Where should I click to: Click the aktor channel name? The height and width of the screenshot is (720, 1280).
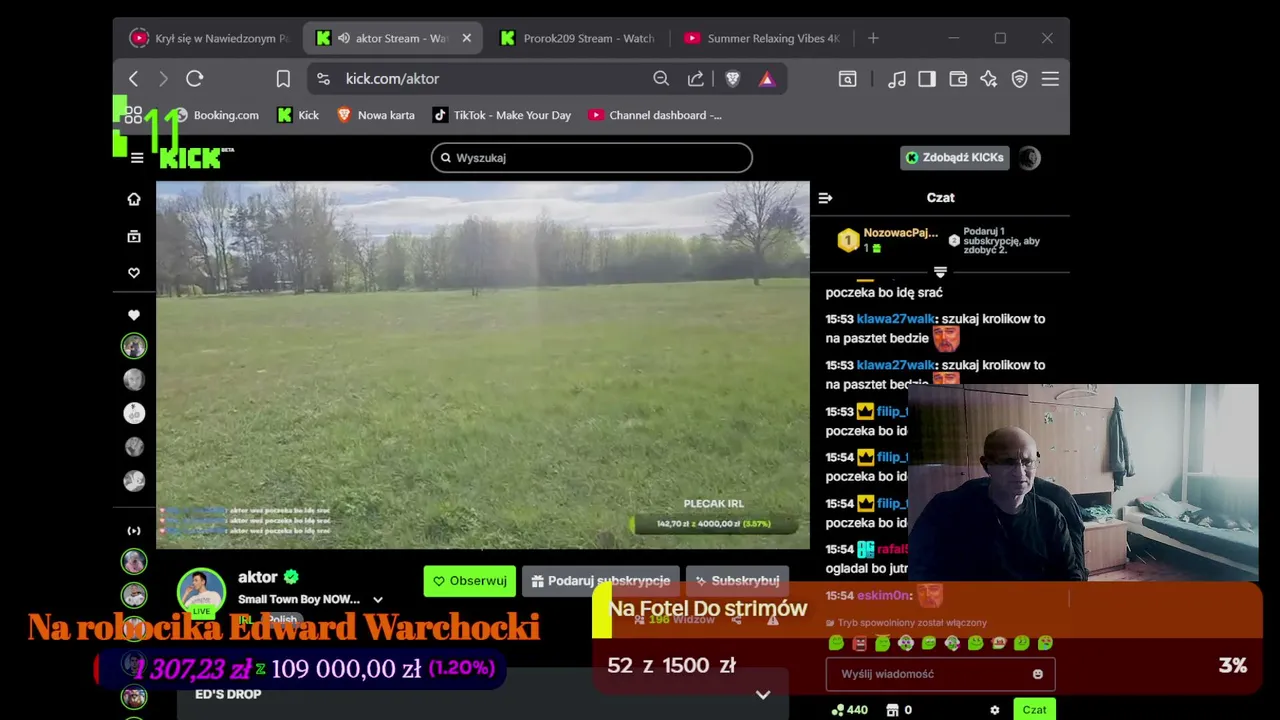(x=258, y=577)
